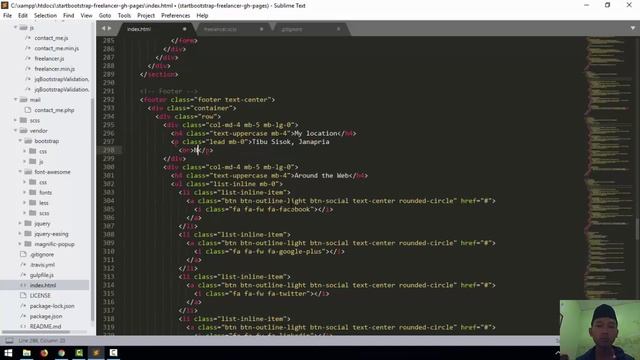The height and width of the screenshot is (360, 640).
Task: Open the Tools menu
Action: (124, 16)
